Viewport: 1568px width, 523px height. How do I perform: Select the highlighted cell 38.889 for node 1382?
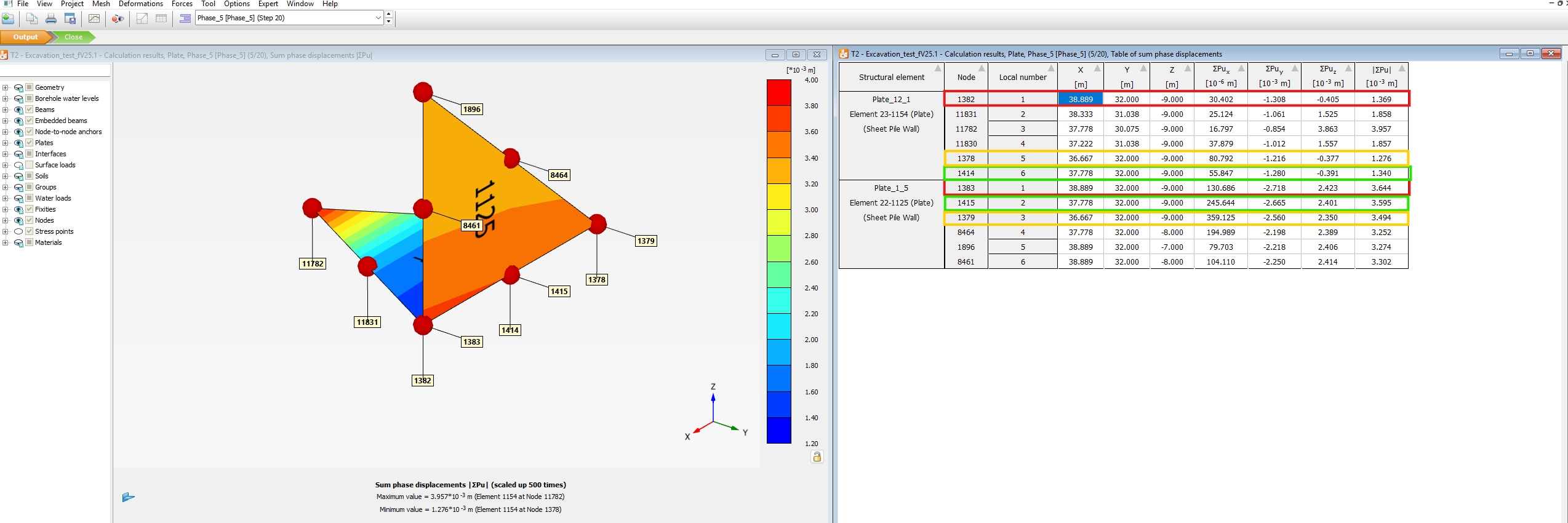pos(1081,99)
